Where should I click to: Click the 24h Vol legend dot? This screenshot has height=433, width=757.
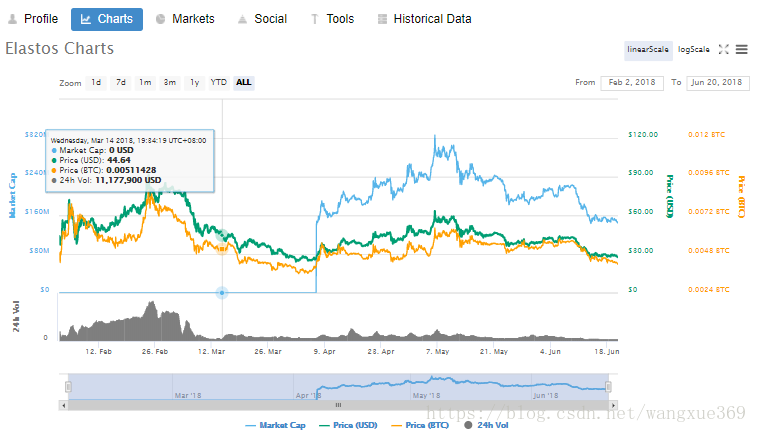(x=468, y=425)
